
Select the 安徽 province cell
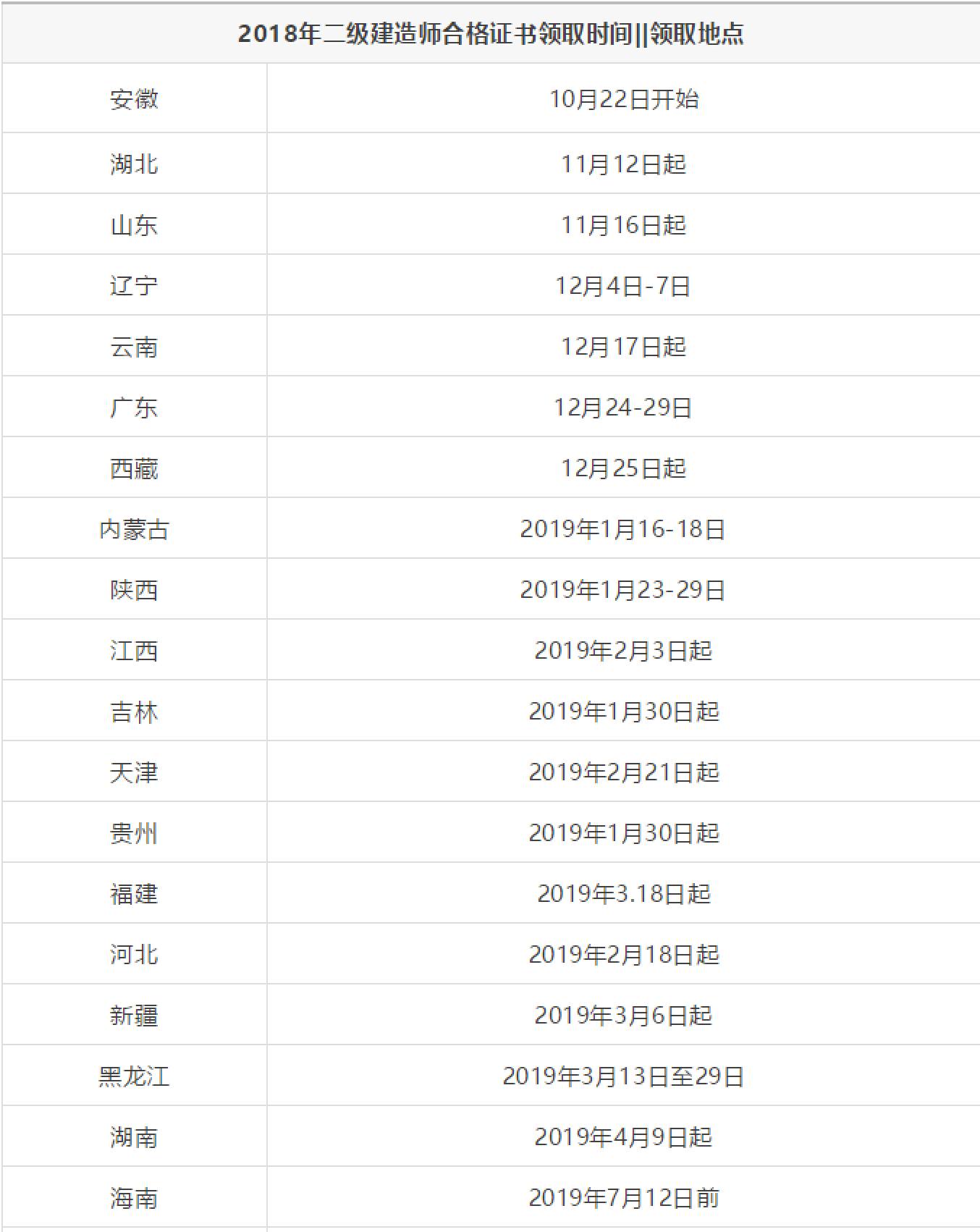[x=134, y=98]
